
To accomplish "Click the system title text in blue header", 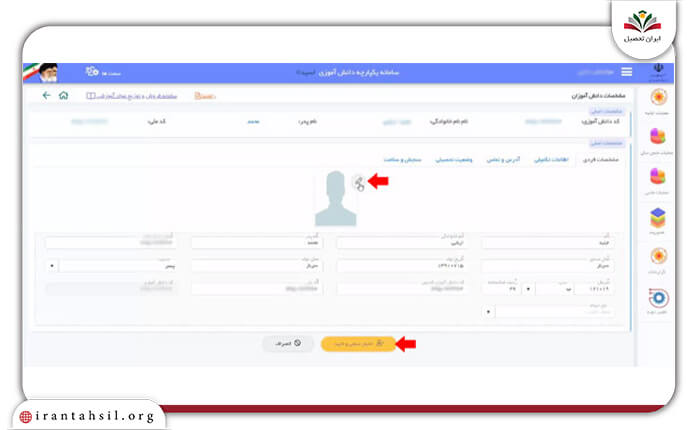I will (x=348, y=72).
